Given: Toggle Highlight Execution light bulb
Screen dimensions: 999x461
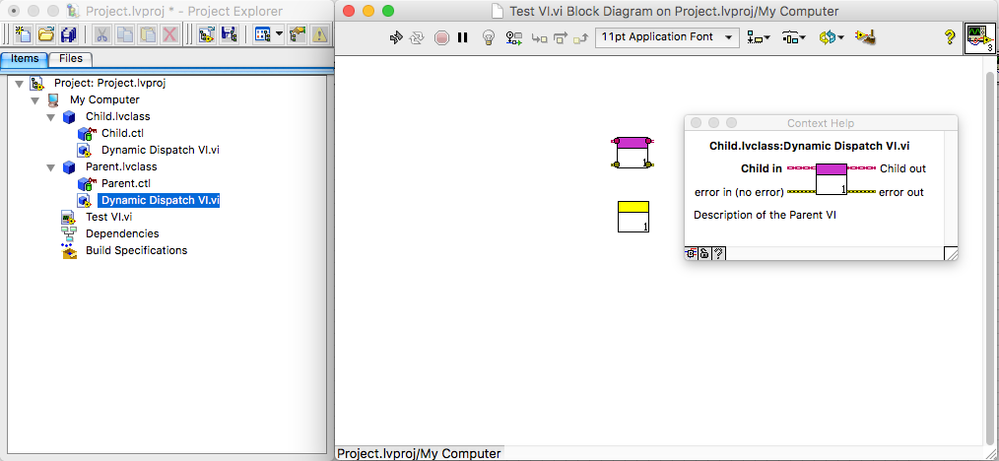Looking at the screenshot, I should [488, 38].
